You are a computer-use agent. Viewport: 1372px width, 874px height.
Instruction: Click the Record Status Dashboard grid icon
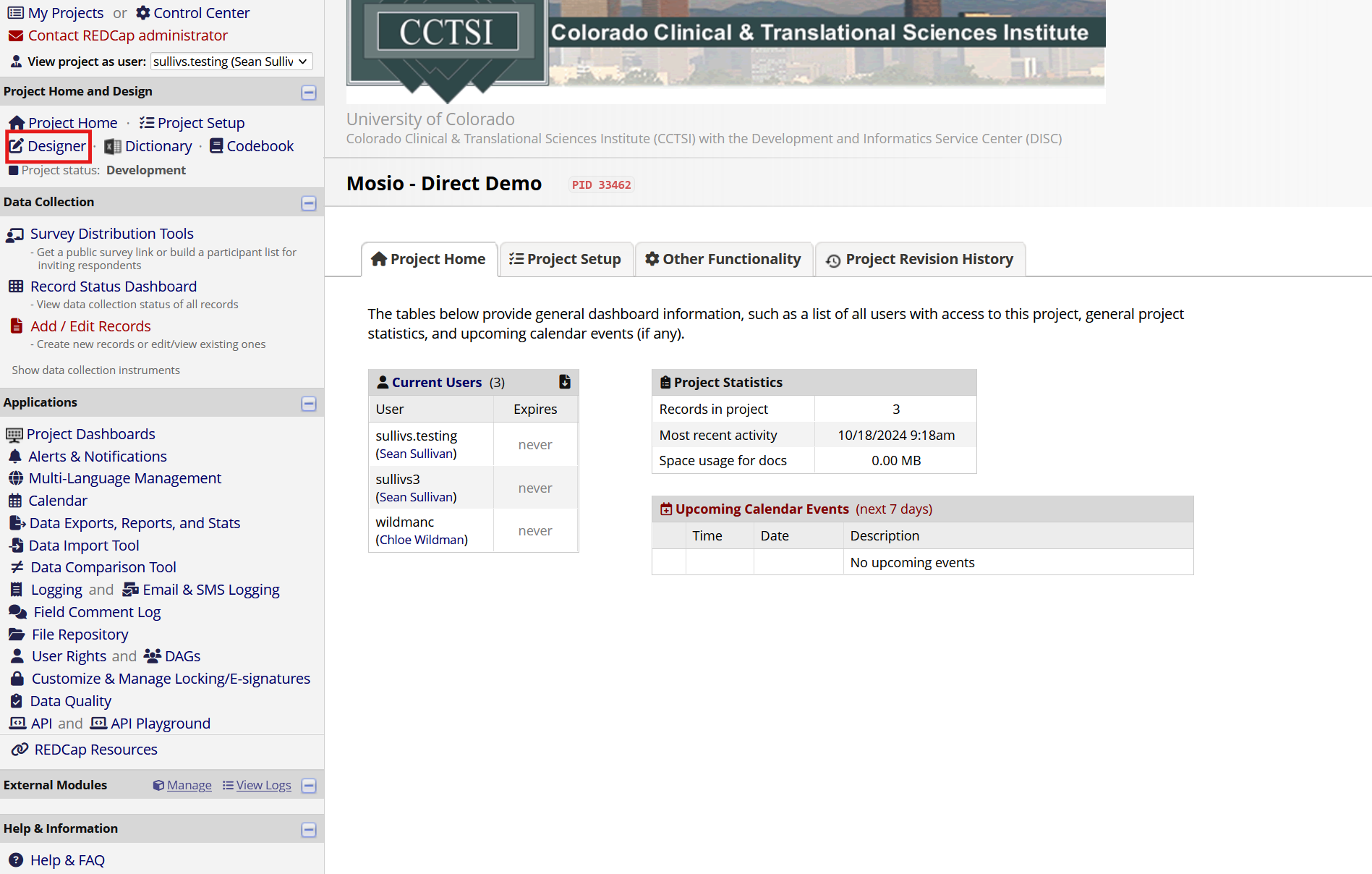16,287
